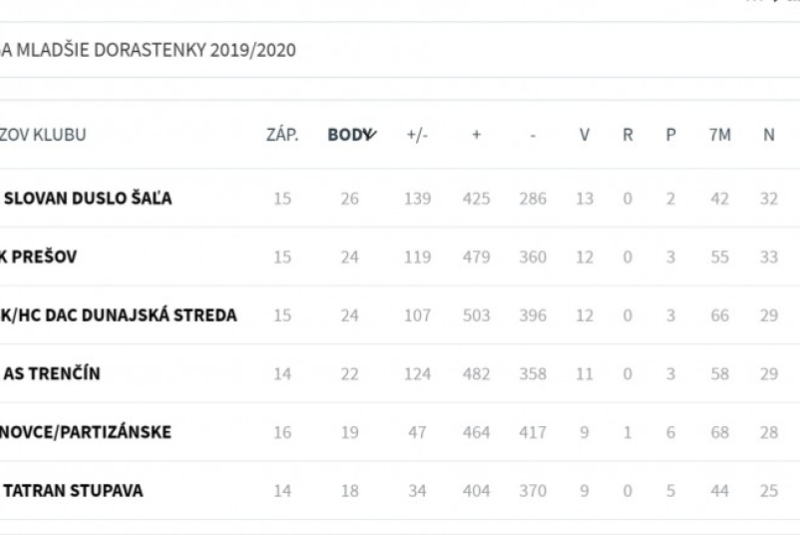This screenshot has width=800, height=535.
Task: Click Mladšie Dorastenky 2019/2020 heading
Action: (148, 50)
